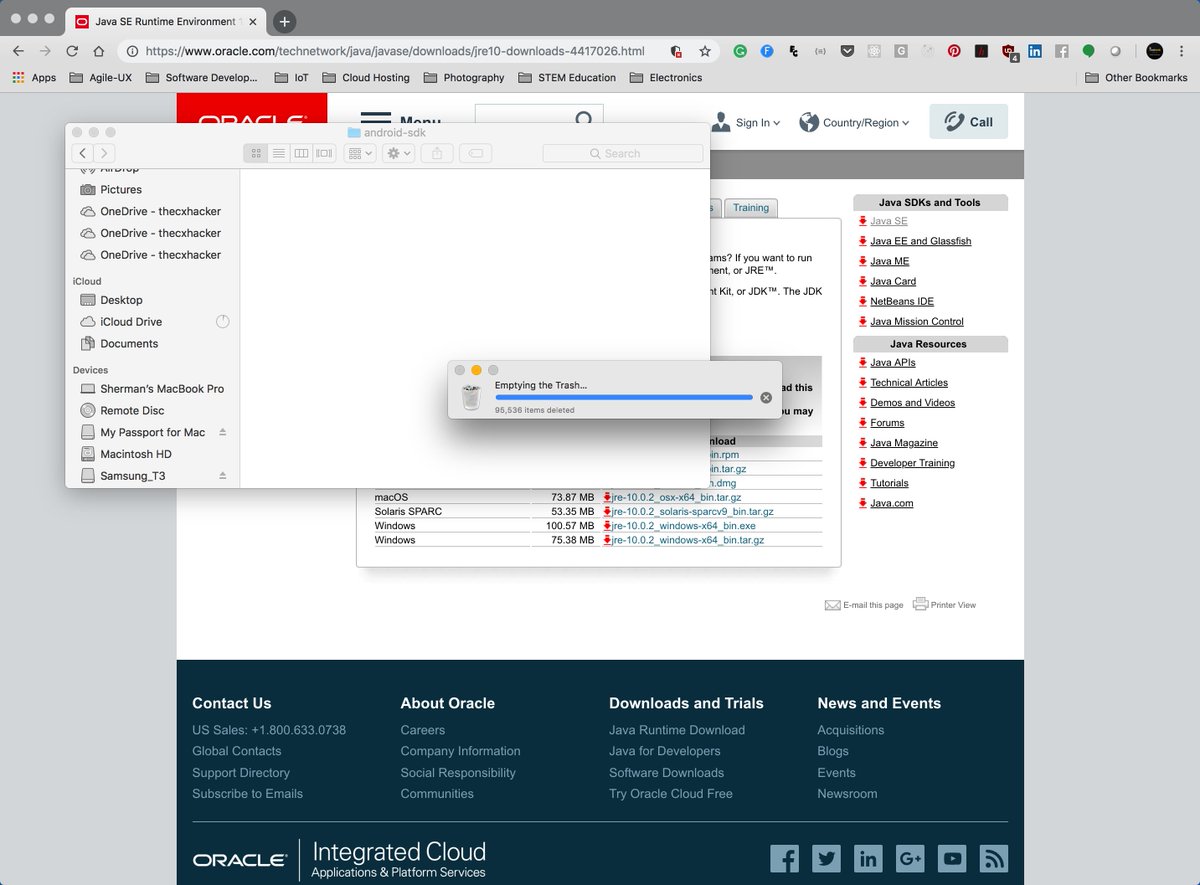Click the URL address bar
Screen dimensions: 1200x885
[395, 51]
